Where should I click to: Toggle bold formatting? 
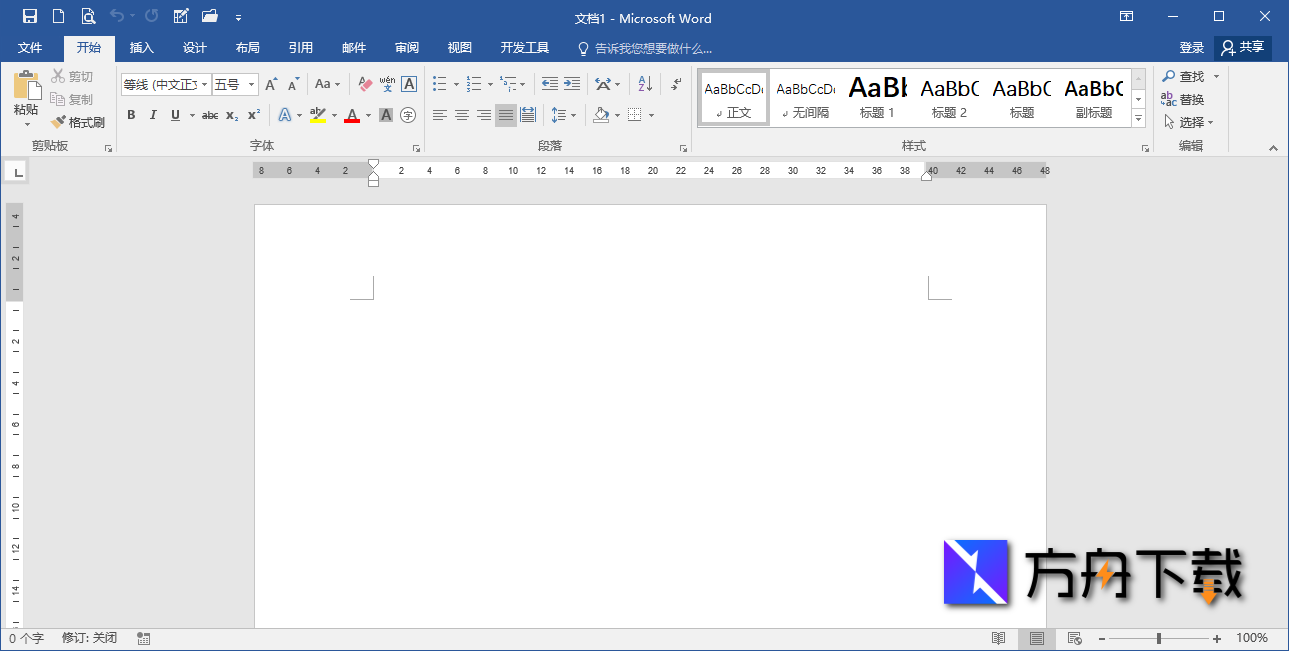coord(131,115)
